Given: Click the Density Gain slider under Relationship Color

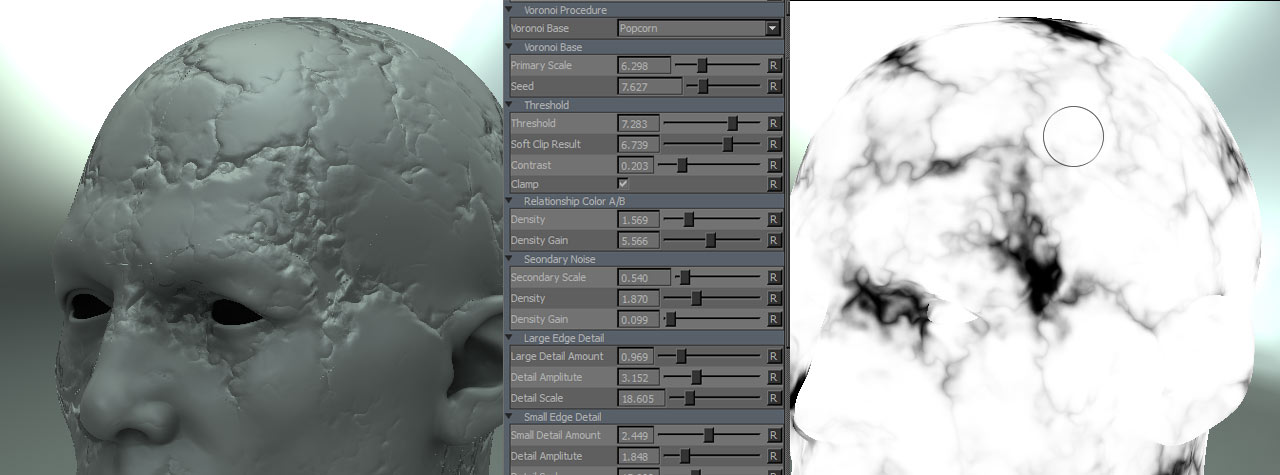Looking at the screenshot, I should 711,241.
